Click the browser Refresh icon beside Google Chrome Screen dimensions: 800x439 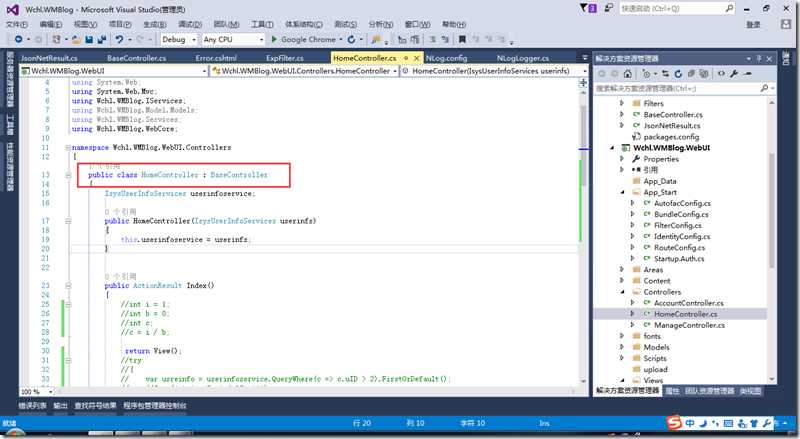pos(351,39)
